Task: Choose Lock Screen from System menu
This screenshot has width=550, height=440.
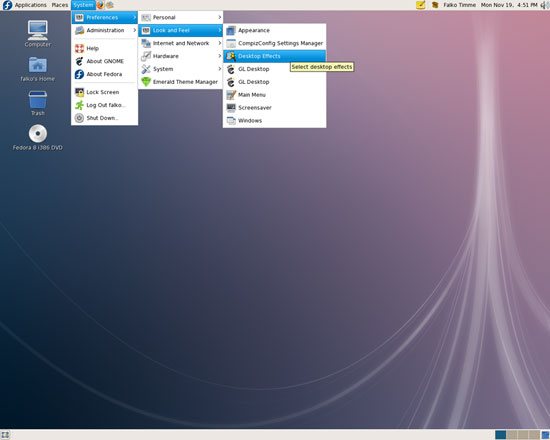Action: (105, 92)
